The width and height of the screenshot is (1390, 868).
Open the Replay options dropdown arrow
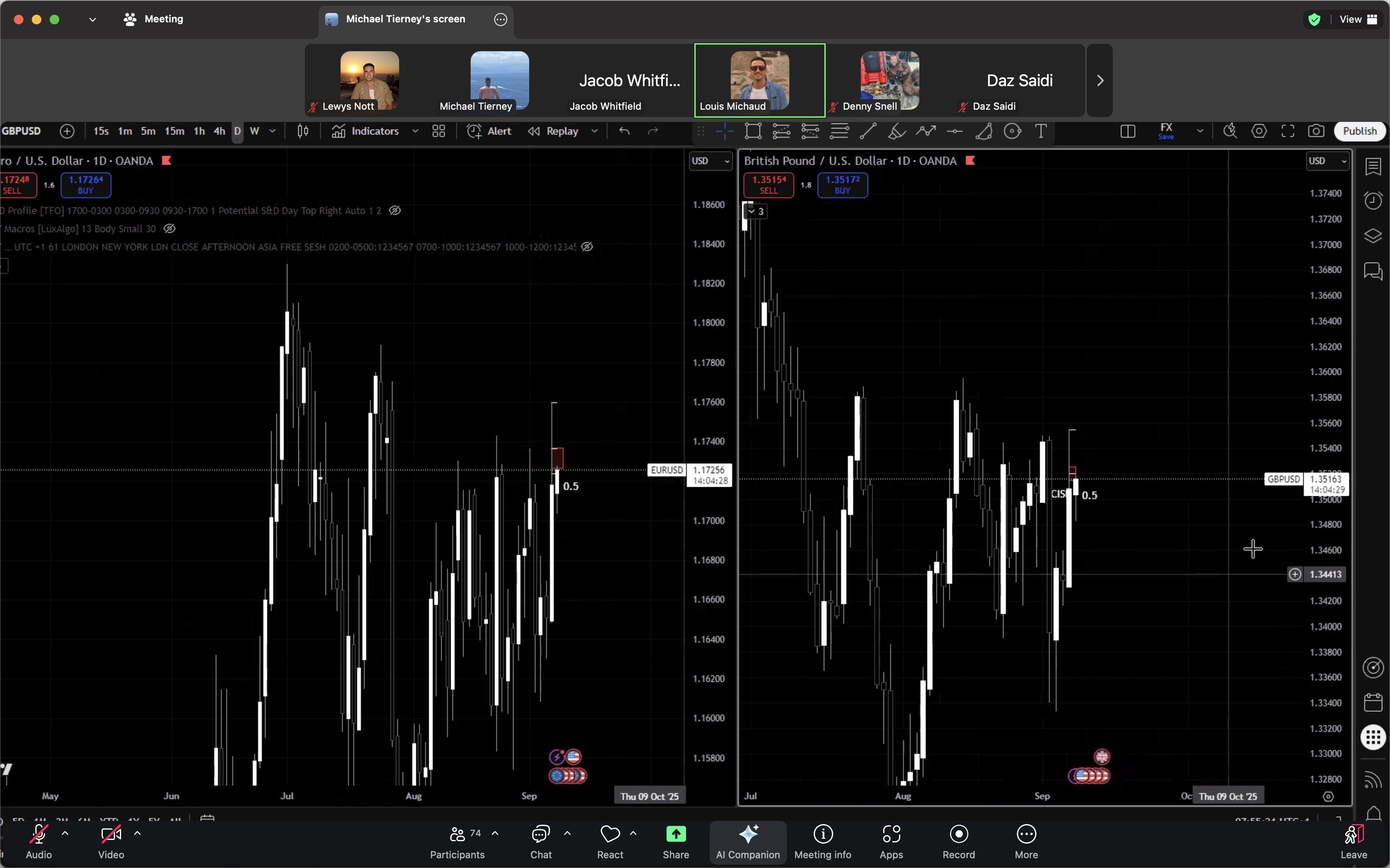click(594, 132)
